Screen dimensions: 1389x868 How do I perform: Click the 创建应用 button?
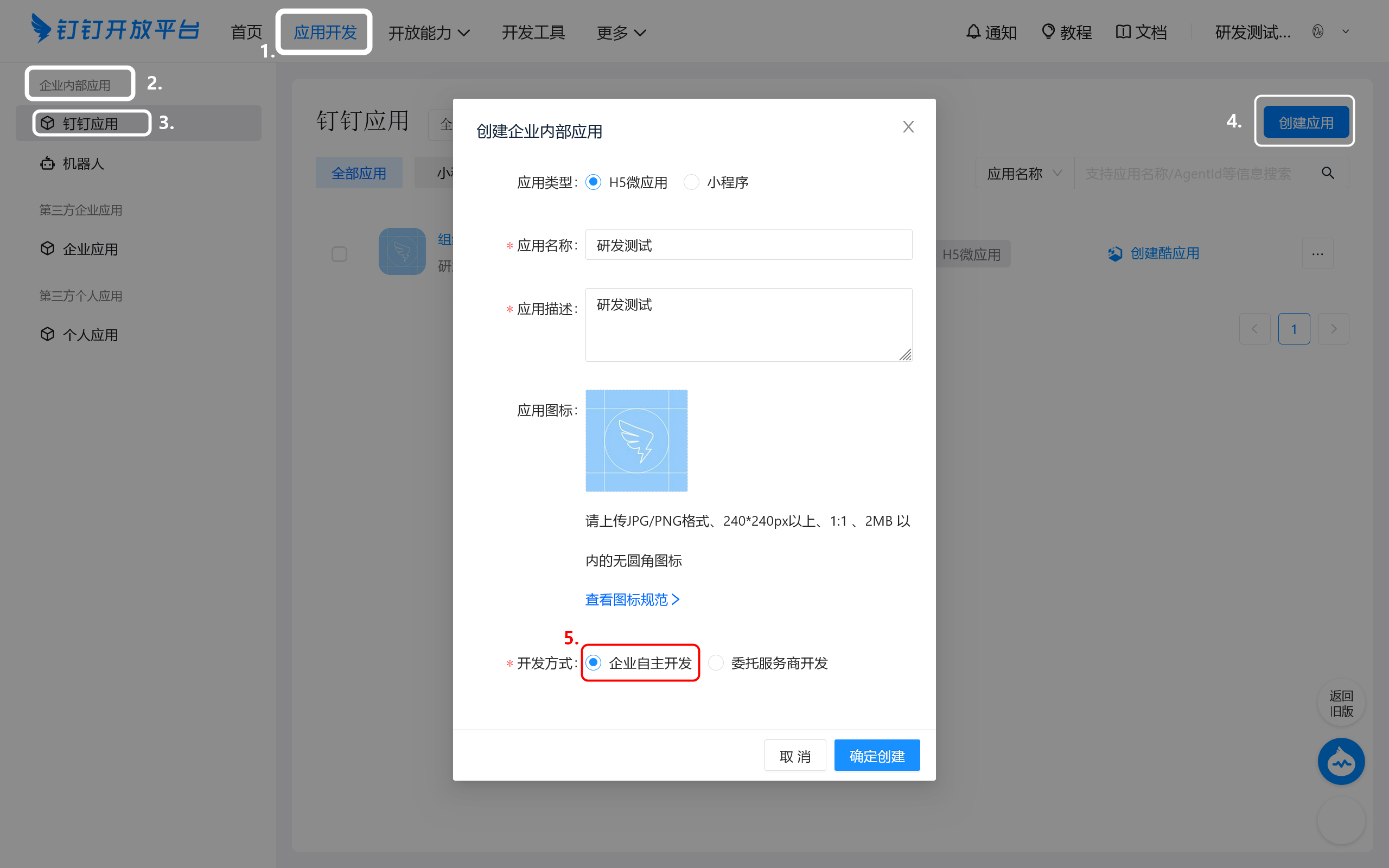pos(1306,122)
